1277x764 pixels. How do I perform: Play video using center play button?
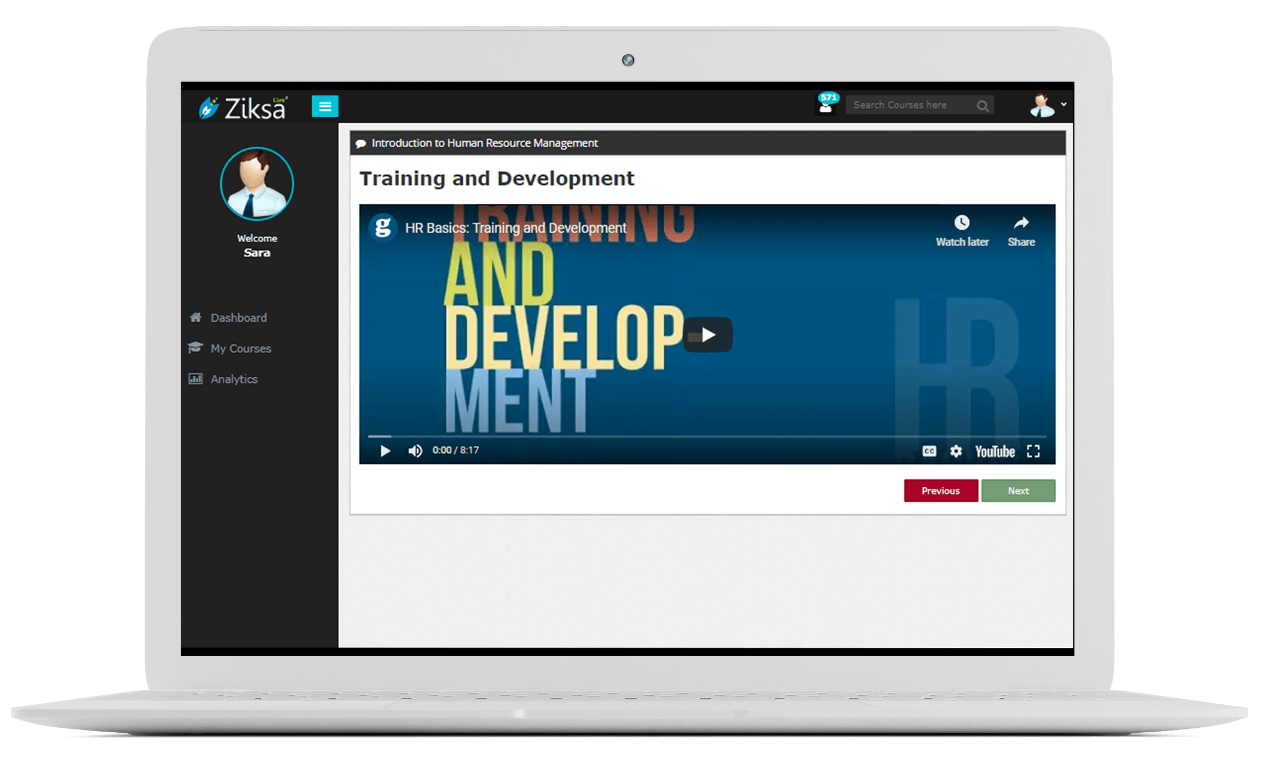click(x=708, y=335)
